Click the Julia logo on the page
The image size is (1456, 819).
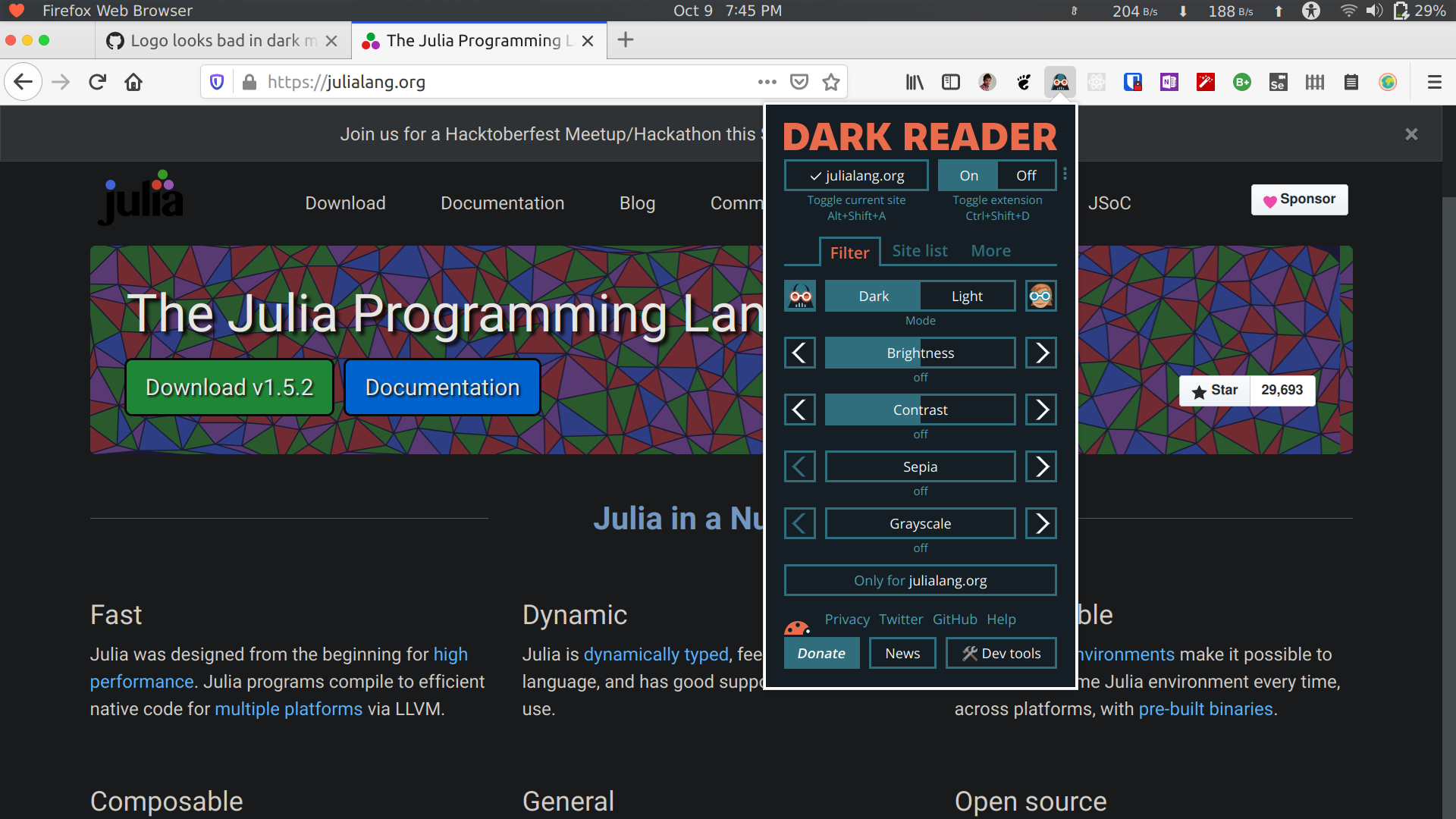coord(141,197)
